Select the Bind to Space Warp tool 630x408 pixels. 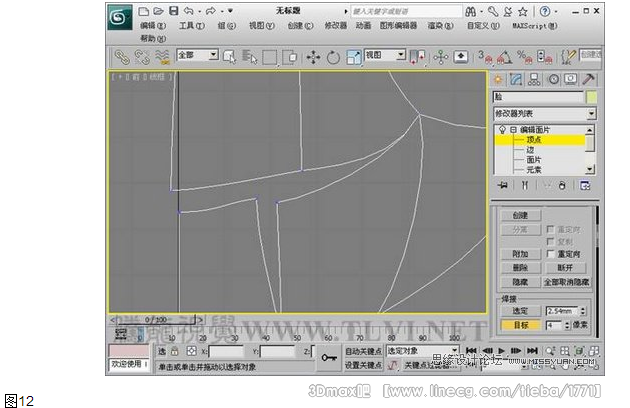click(162, 57)
